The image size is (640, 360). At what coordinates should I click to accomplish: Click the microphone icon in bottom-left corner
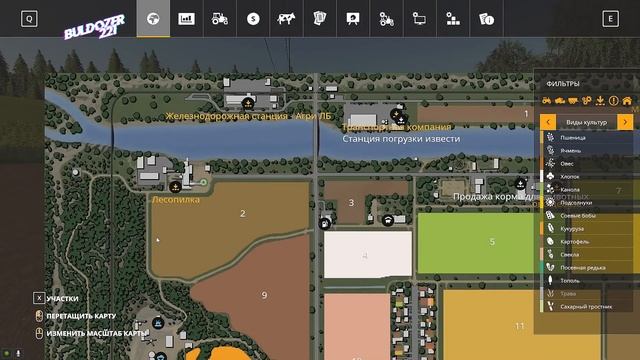18,353
